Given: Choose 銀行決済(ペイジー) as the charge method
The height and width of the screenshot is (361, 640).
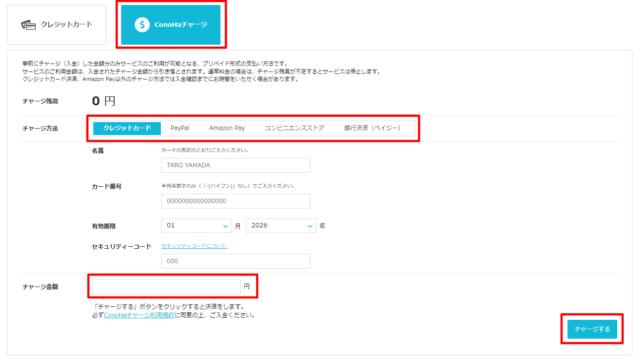Looking at the screenshot, I should coord(372,128).
